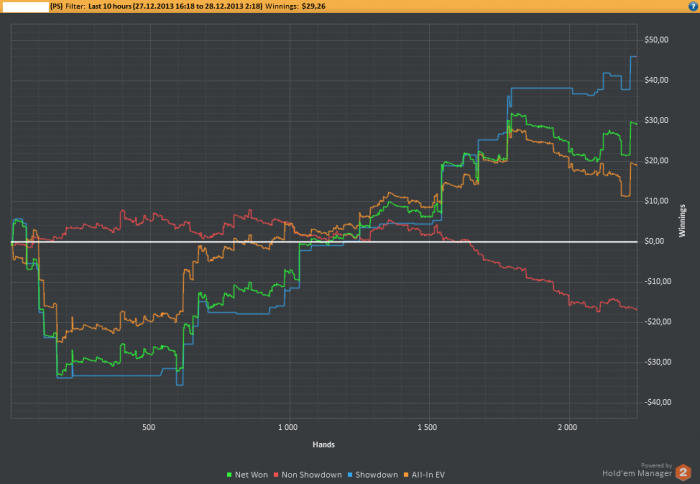Click the $20,00 y-axis label

pos(656,160)
